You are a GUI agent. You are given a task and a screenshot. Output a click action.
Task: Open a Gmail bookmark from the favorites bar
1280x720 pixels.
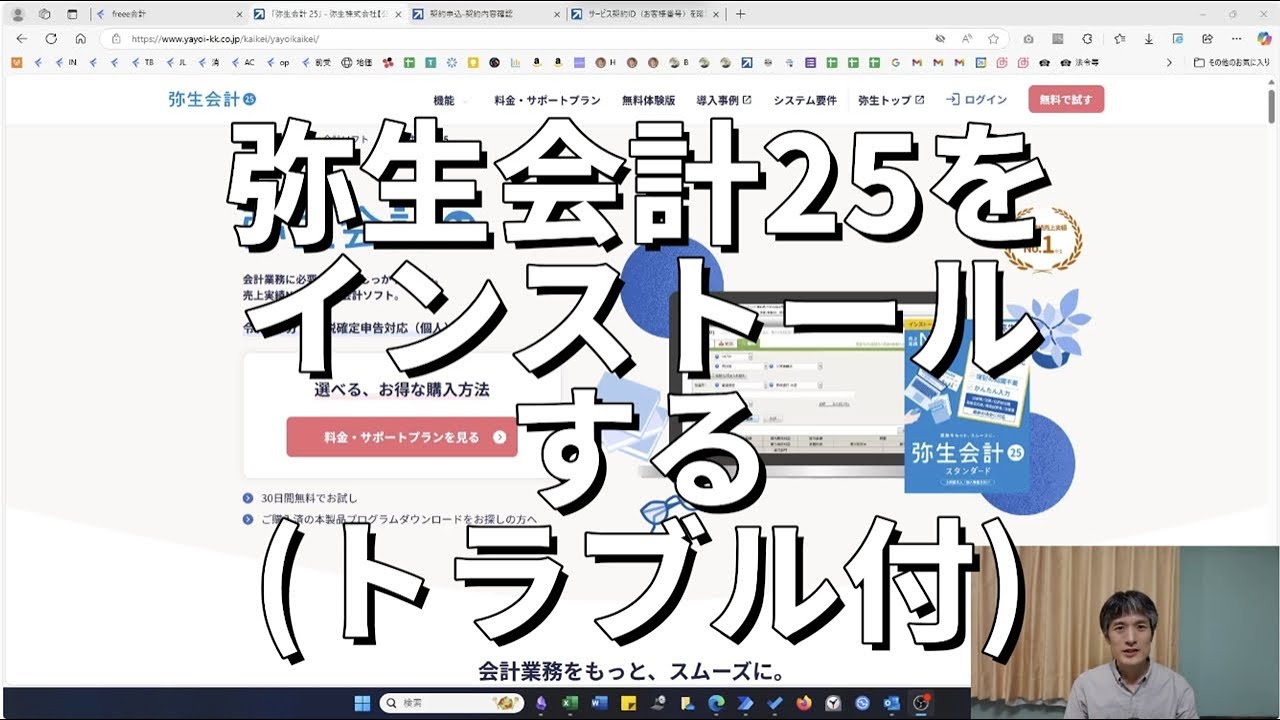point(914,61)
